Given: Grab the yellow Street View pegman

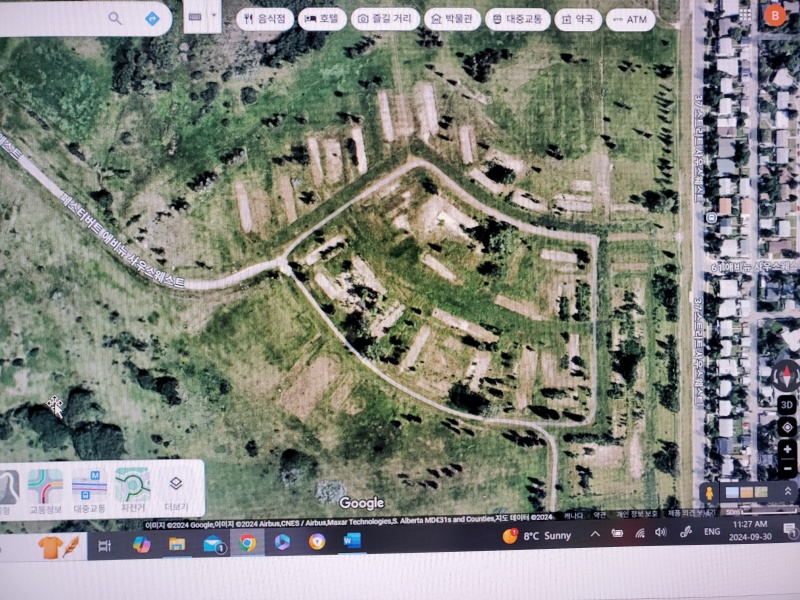Looking at the screenshot, I should coord(708,493).
